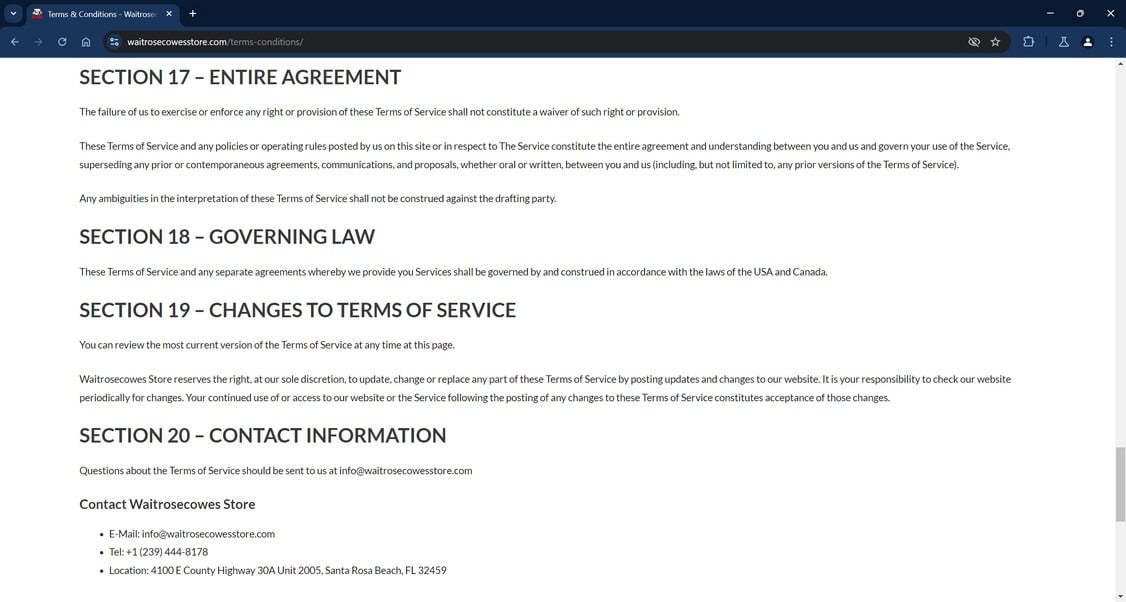Viewport: 1126px width, 602px height.
Task: Open a new browser tab
Action: (192, 14)
